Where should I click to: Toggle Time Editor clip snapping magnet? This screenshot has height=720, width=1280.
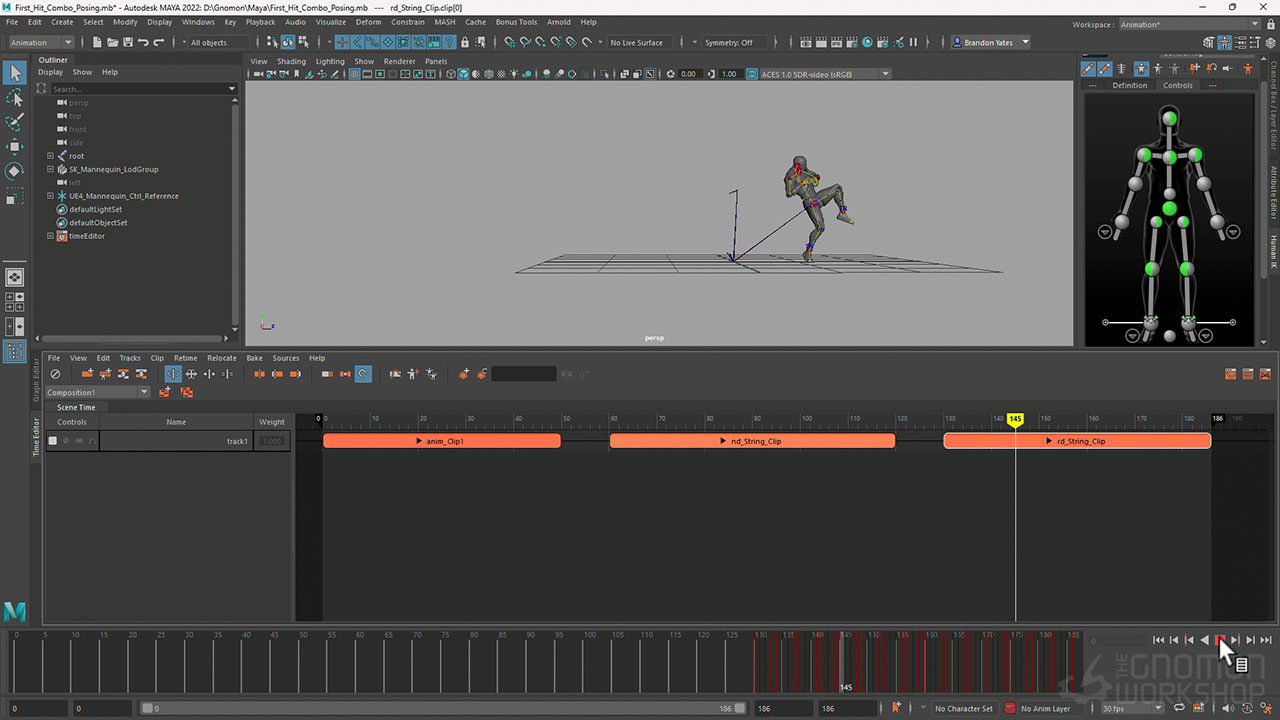(x=363, y=374)
